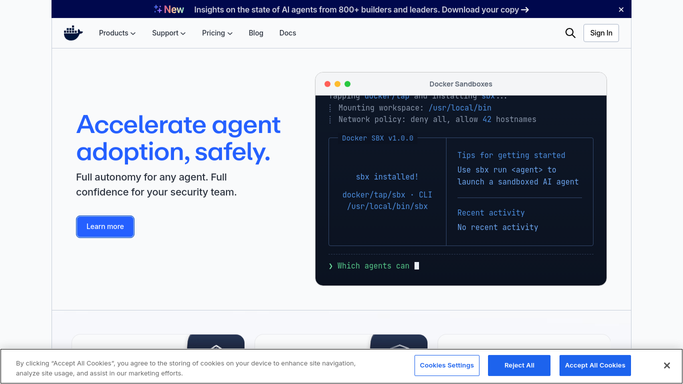Click Reject All cookies
This screenshot has width=683, height=384.
(x=519, y=365)
